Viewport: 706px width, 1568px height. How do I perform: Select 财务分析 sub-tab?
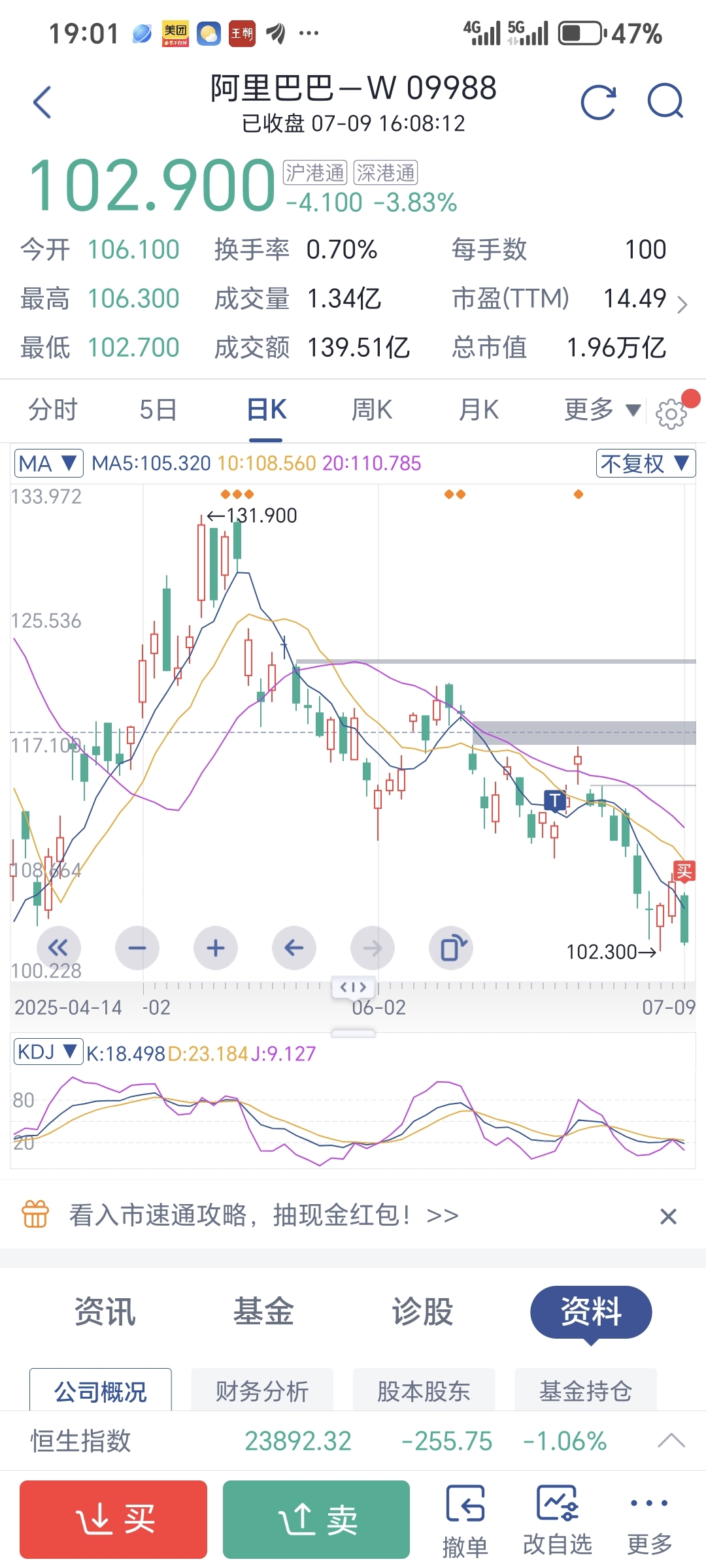262,1390
